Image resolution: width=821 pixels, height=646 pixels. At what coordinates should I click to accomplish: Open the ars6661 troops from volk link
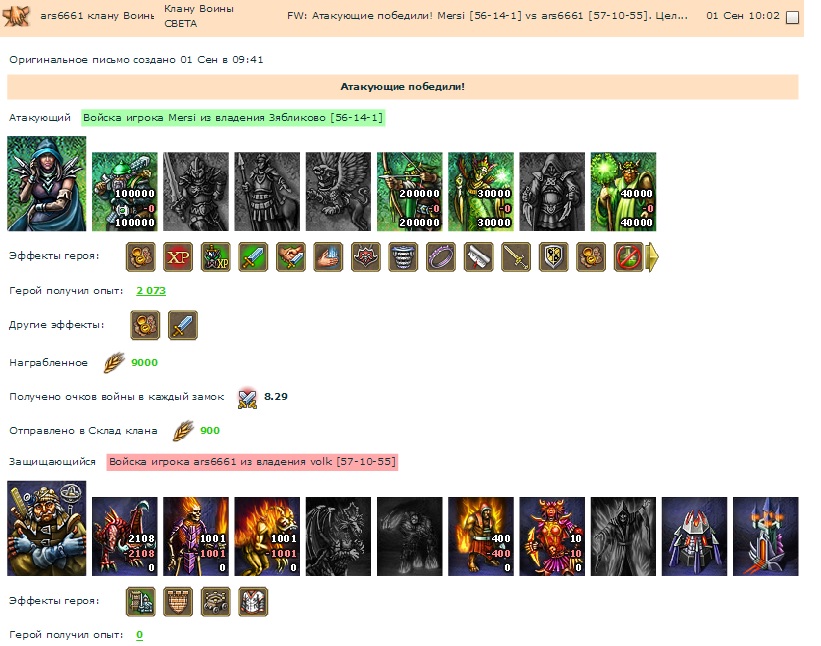252,462
